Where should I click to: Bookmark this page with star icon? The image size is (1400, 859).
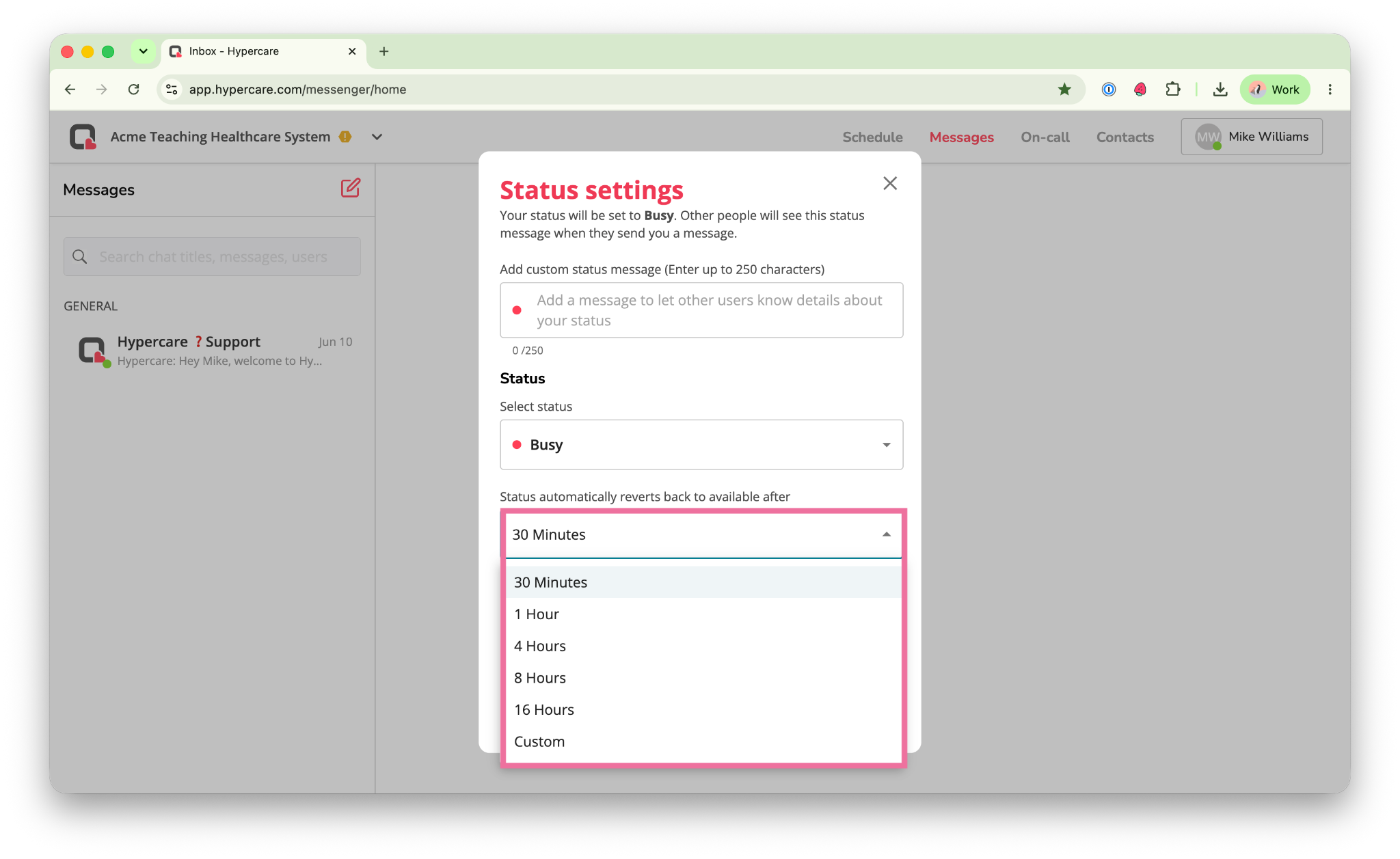click(x=1064, y=90)
